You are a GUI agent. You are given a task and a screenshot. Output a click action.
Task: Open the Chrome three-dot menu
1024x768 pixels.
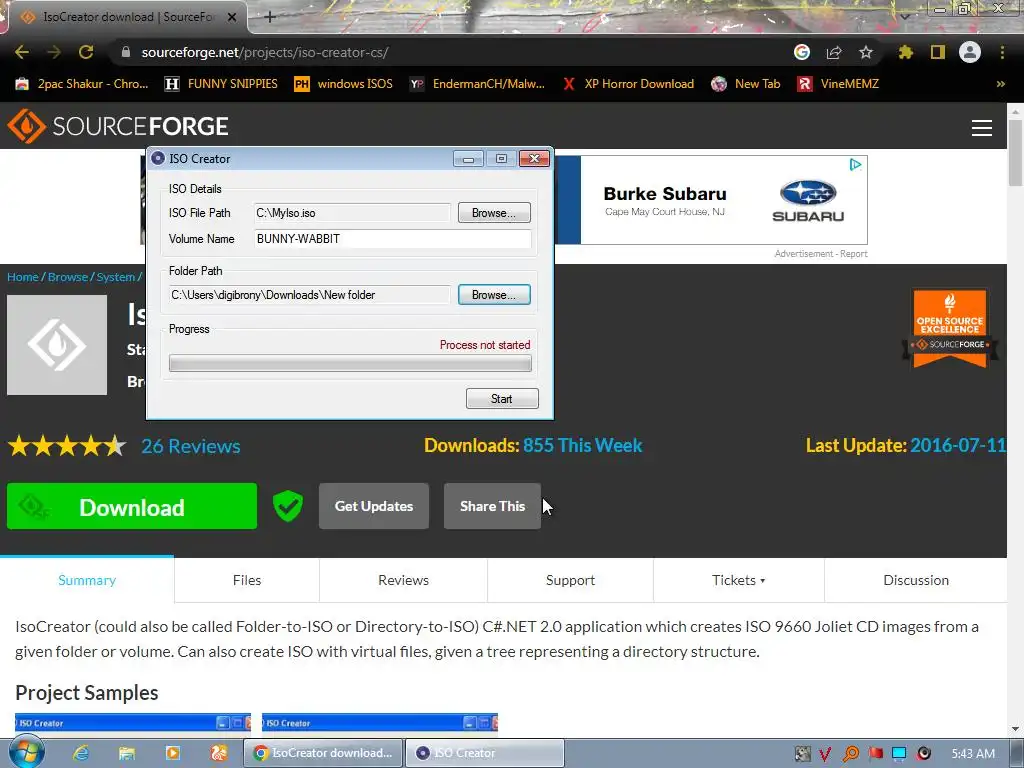(x=1002, y=52)
